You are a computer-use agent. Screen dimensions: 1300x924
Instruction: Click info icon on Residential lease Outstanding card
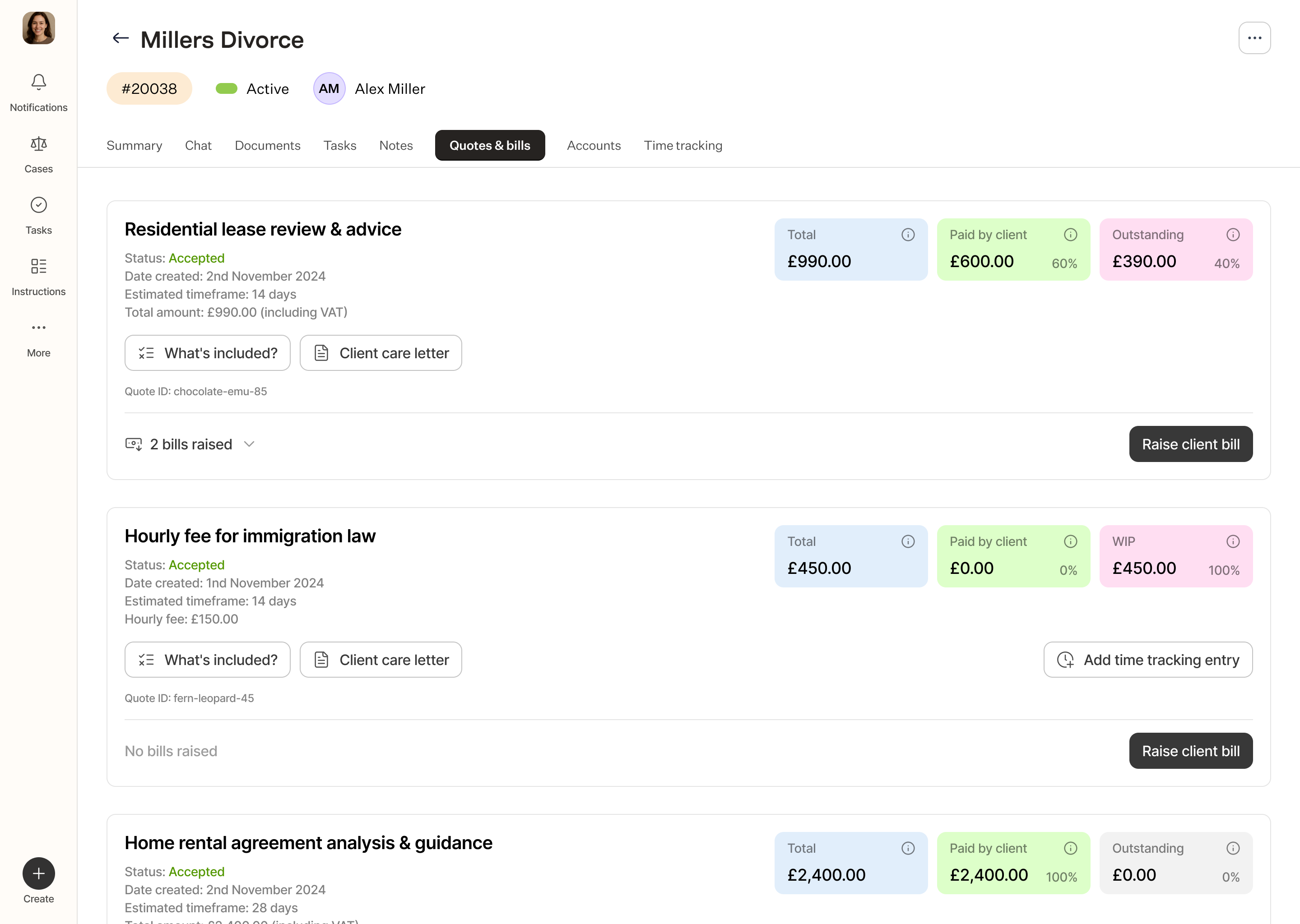tap(1232, 235)
